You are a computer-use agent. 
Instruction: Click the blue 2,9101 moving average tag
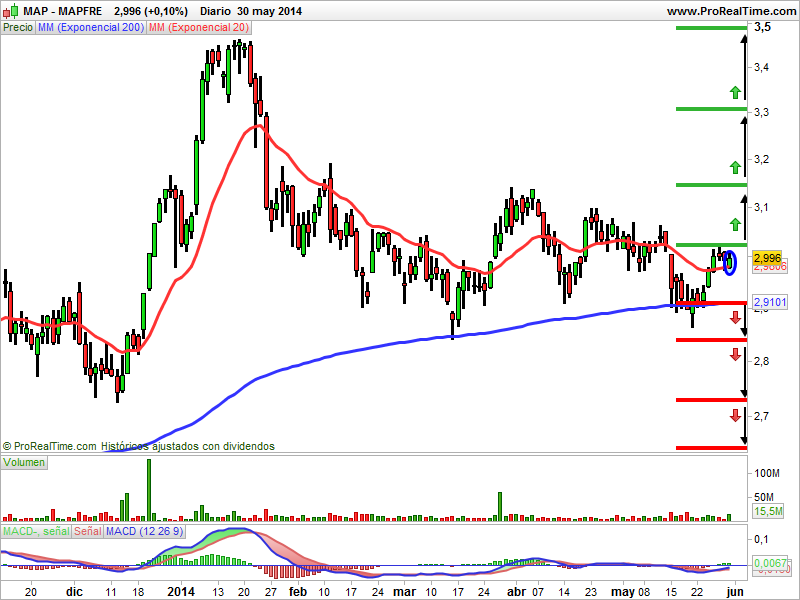click(770, 302)
